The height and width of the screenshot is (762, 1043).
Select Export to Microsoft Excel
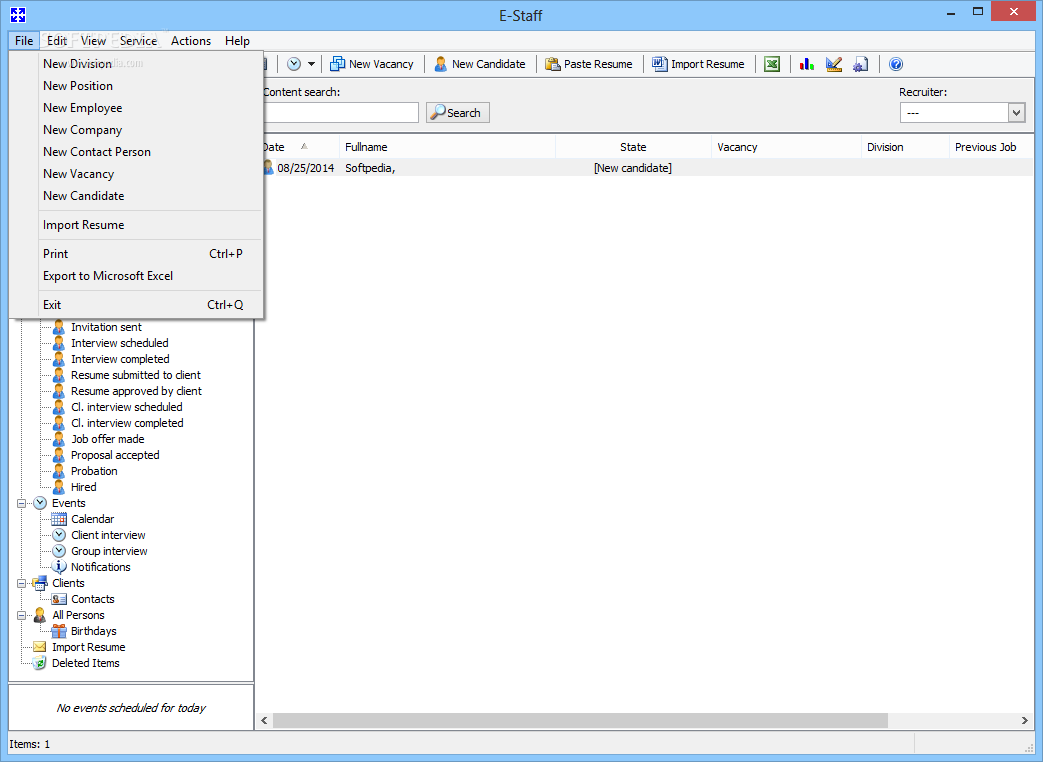pos(136,275)
